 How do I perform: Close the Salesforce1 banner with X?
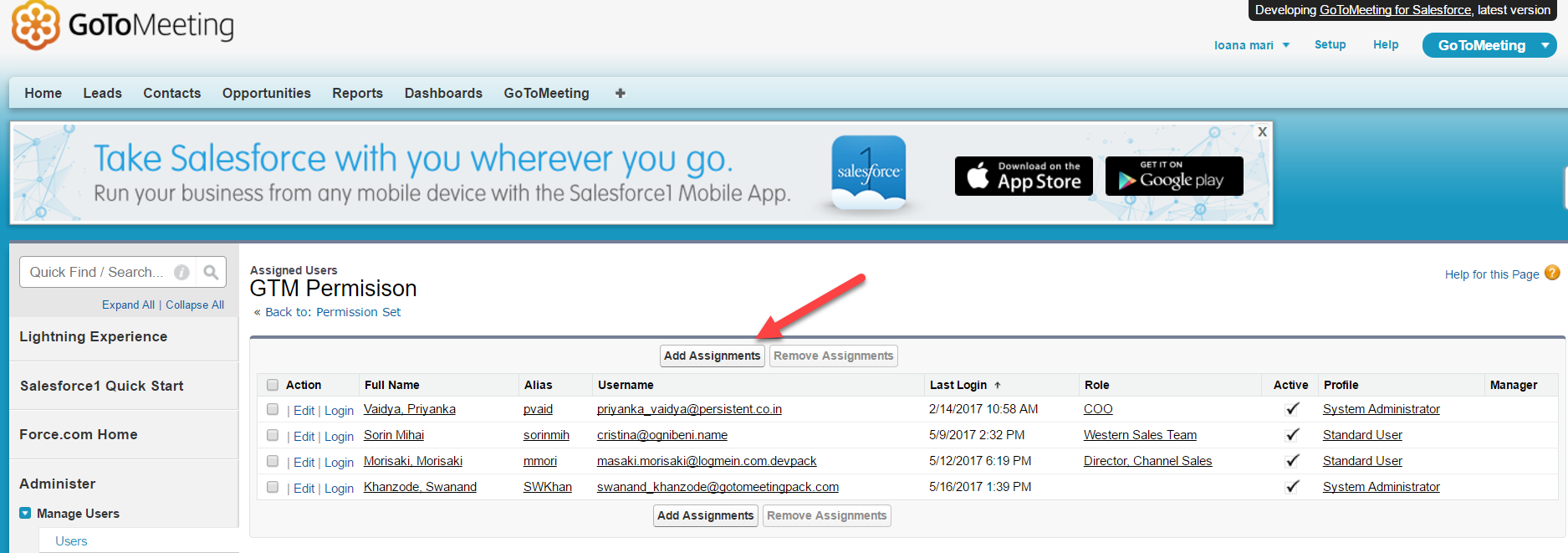pyautogui.click(x=1263, y=132)
